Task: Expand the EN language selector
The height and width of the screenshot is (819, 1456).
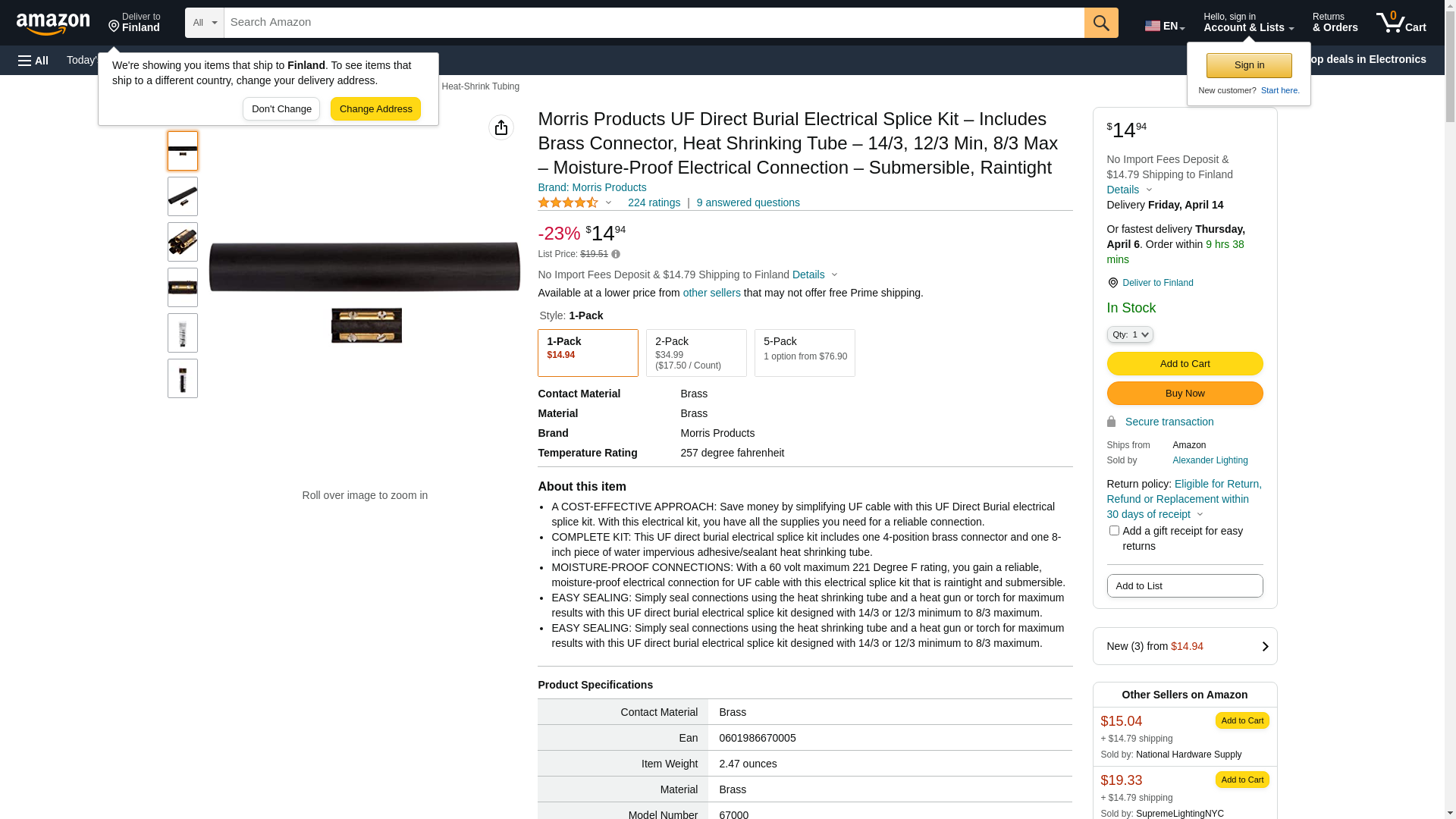Action: (x=1164, y=26)
